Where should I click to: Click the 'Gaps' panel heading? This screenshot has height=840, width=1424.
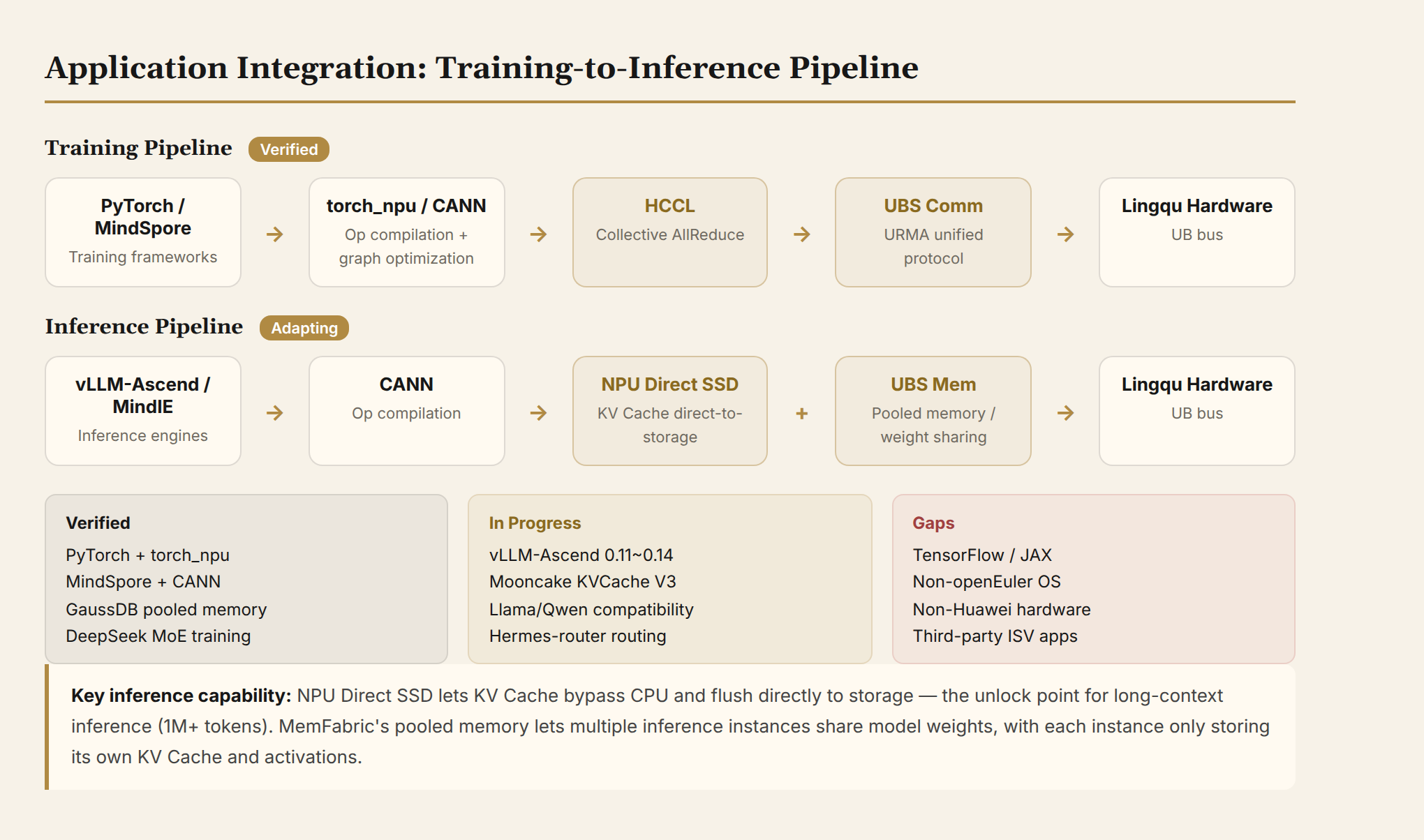[933, 523]
